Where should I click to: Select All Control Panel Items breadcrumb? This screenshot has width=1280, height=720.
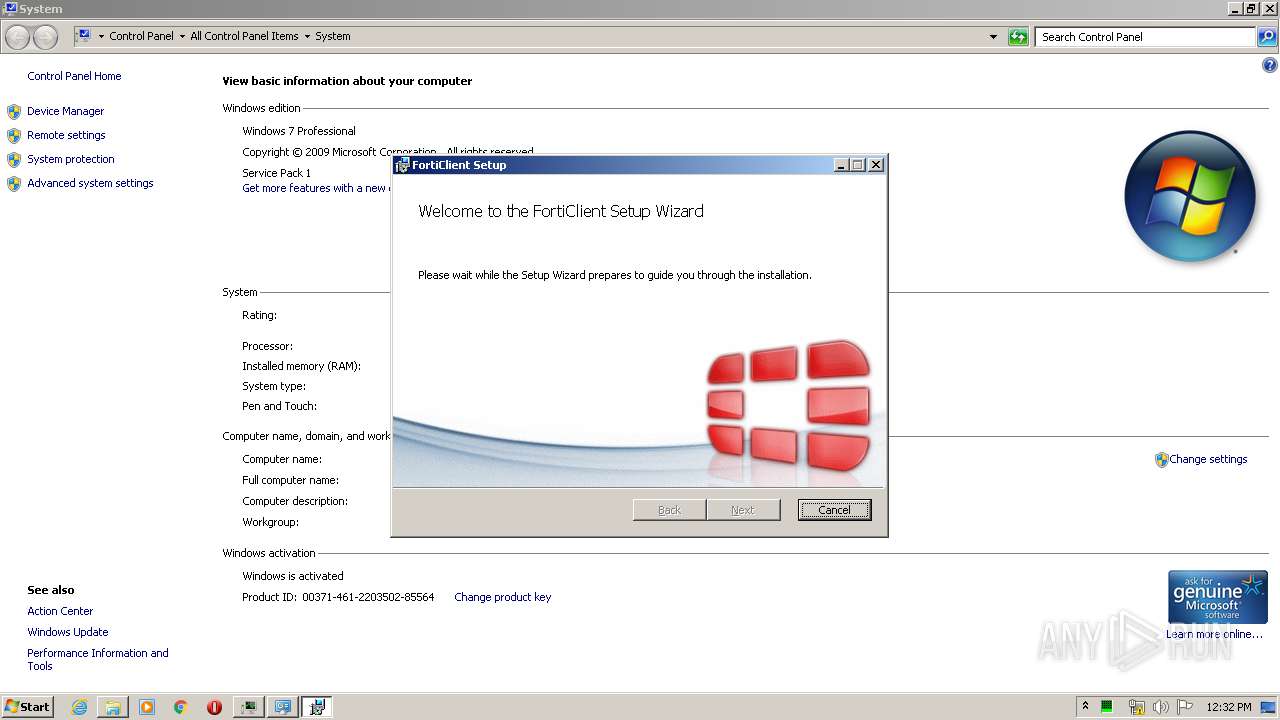pyautogui.click(x=244, y=36)
